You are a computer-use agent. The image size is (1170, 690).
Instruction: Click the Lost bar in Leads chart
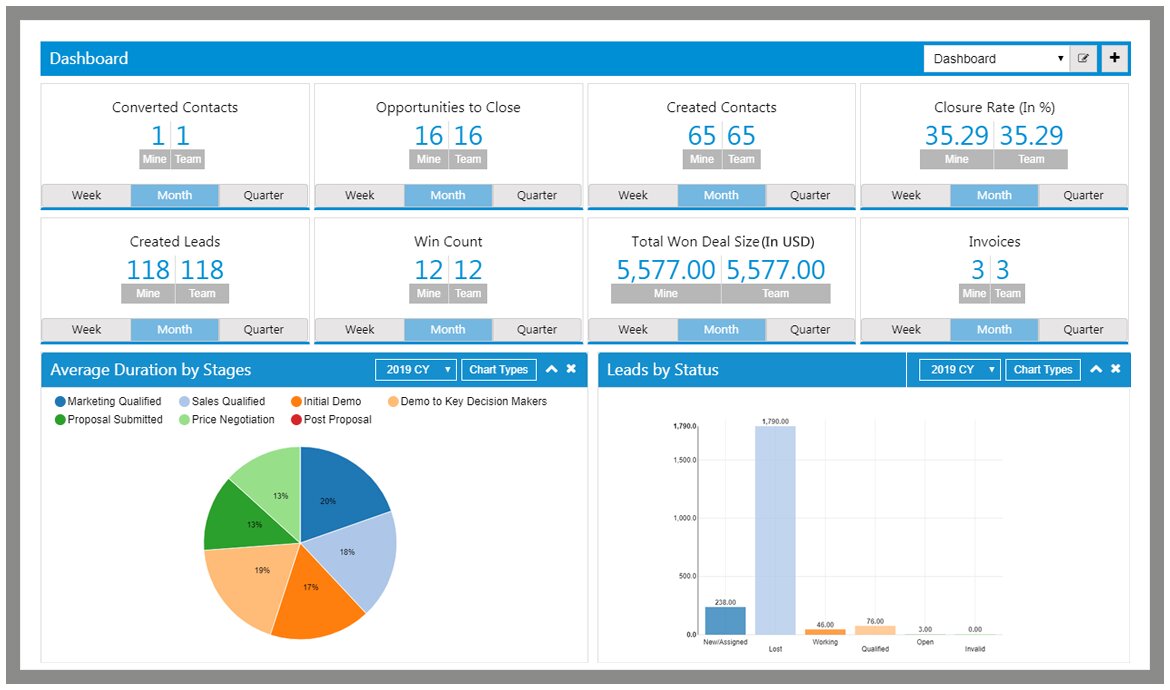click(x=775, y=530)
